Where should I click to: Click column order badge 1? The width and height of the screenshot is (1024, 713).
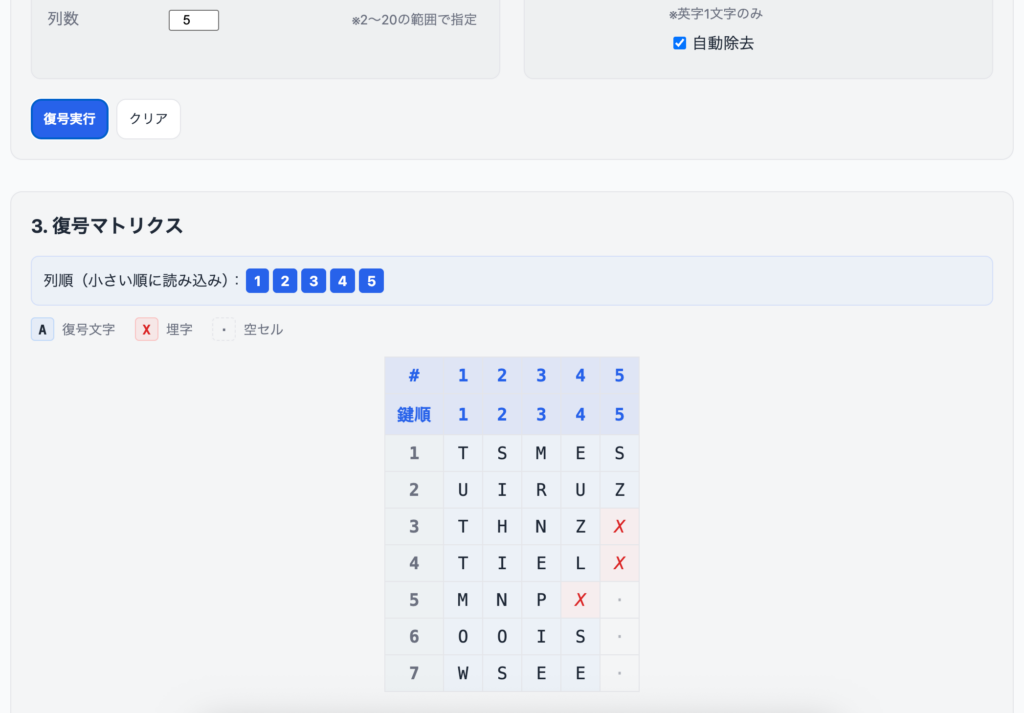click(257, 281)
